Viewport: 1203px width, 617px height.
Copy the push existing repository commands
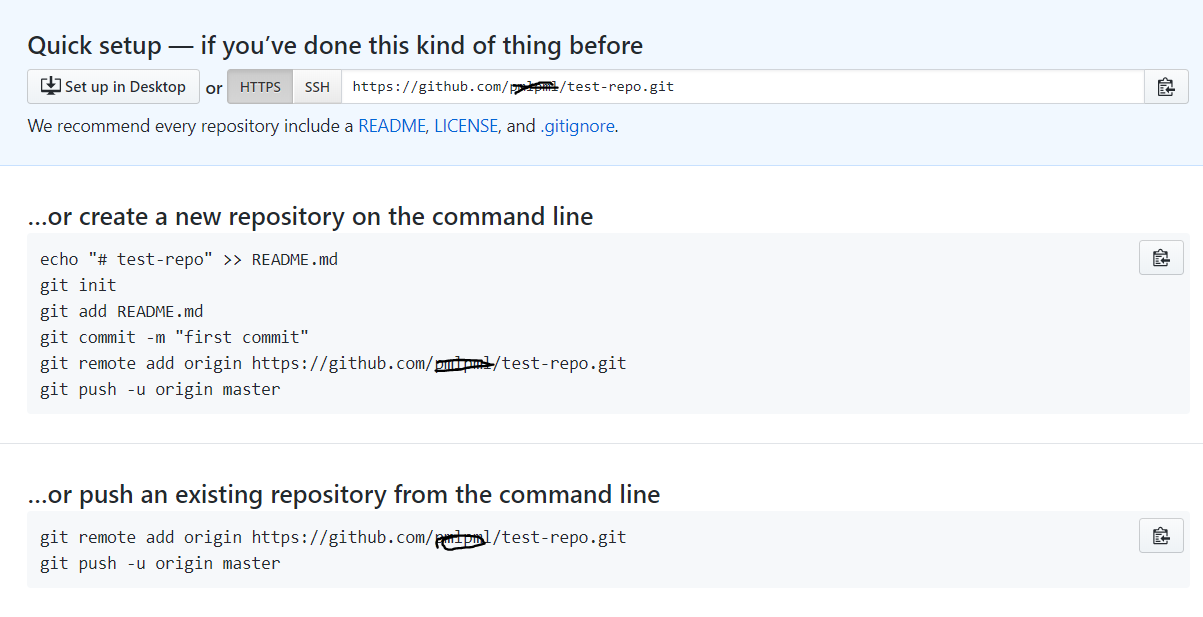click(x=1161, y=536)
